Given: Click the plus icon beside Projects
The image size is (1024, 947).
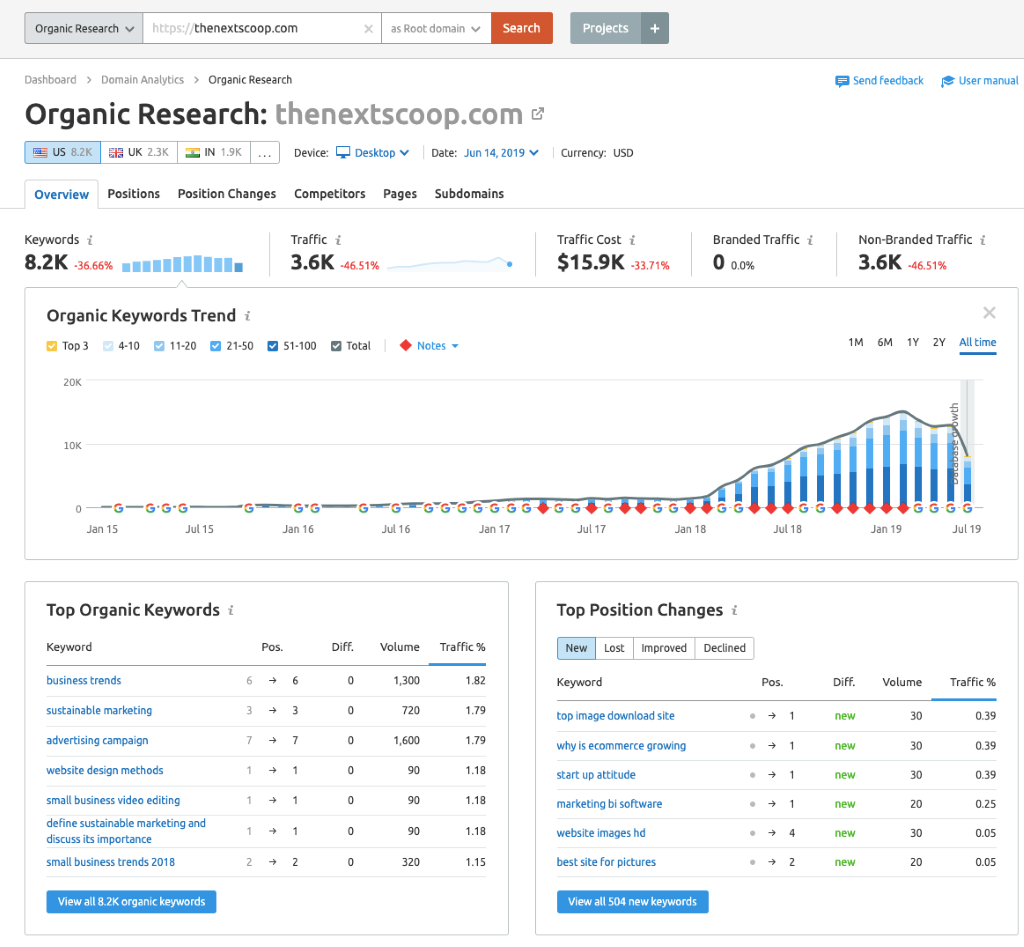Looking at the screenshot, I should click(654, 28).
